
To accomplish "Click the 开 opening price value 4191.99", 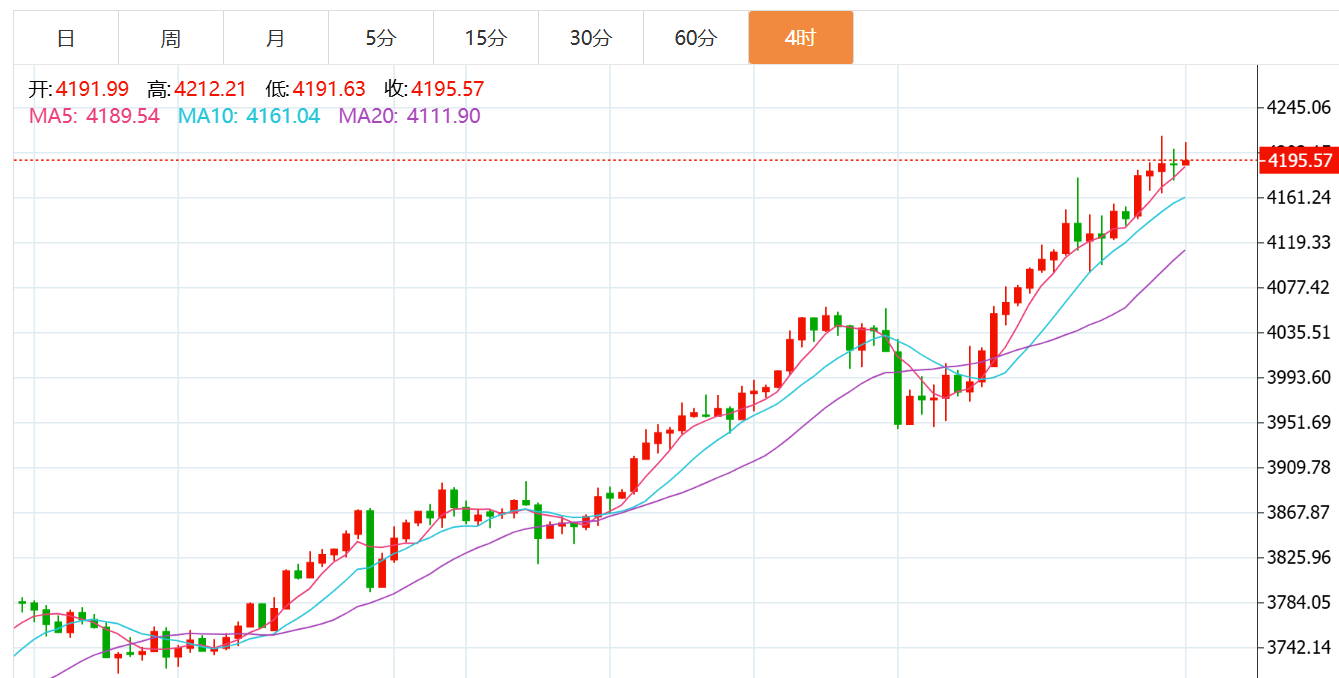I will 92,89.
